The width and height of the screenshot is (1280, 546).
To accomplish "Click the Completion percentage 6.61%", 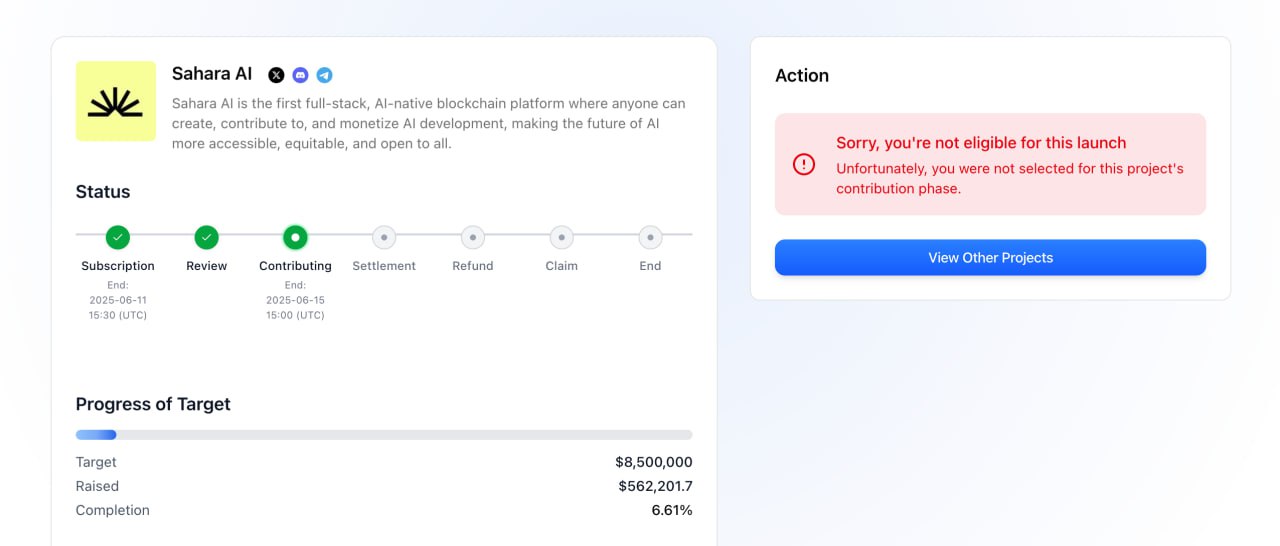I will (672, 510).
